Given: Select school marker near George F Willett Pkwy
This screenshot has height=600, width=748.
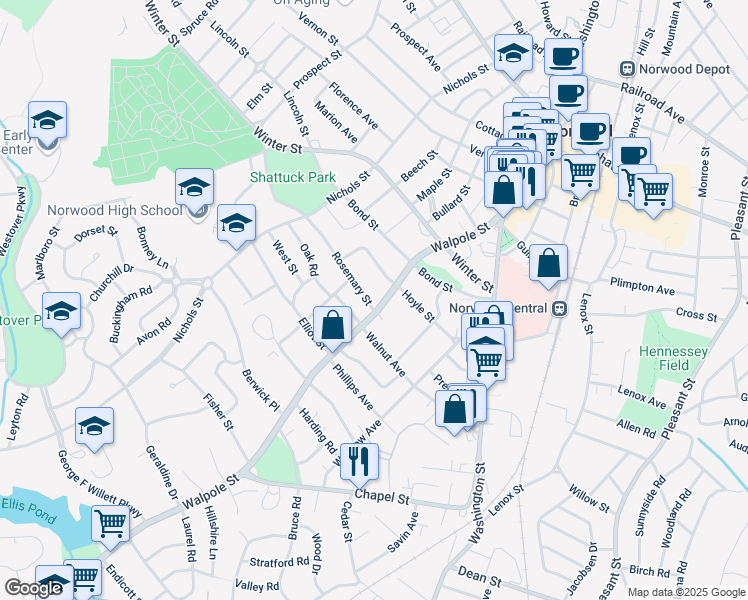Looking at the screenshot, I should pyautogui.click(x=94, y=426).
